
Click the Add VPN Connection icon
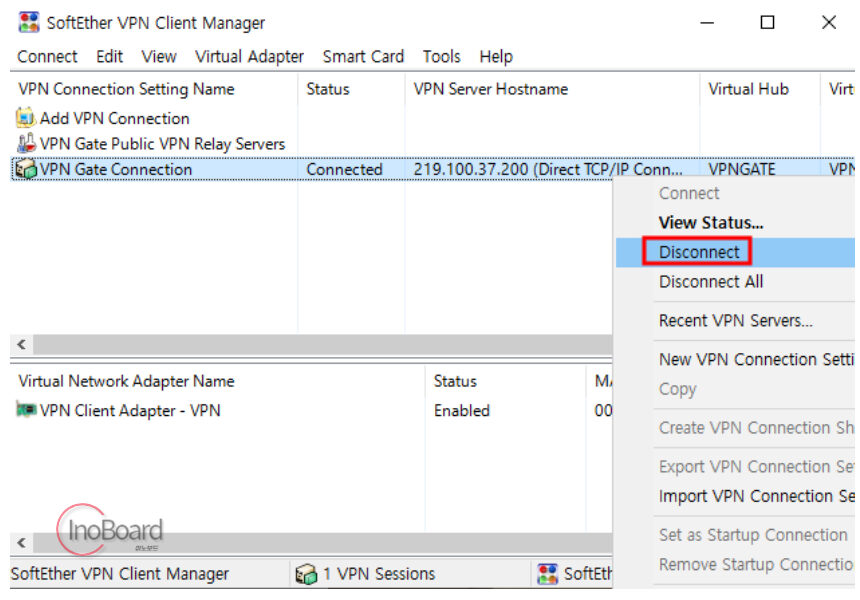[x=25, y=117]
